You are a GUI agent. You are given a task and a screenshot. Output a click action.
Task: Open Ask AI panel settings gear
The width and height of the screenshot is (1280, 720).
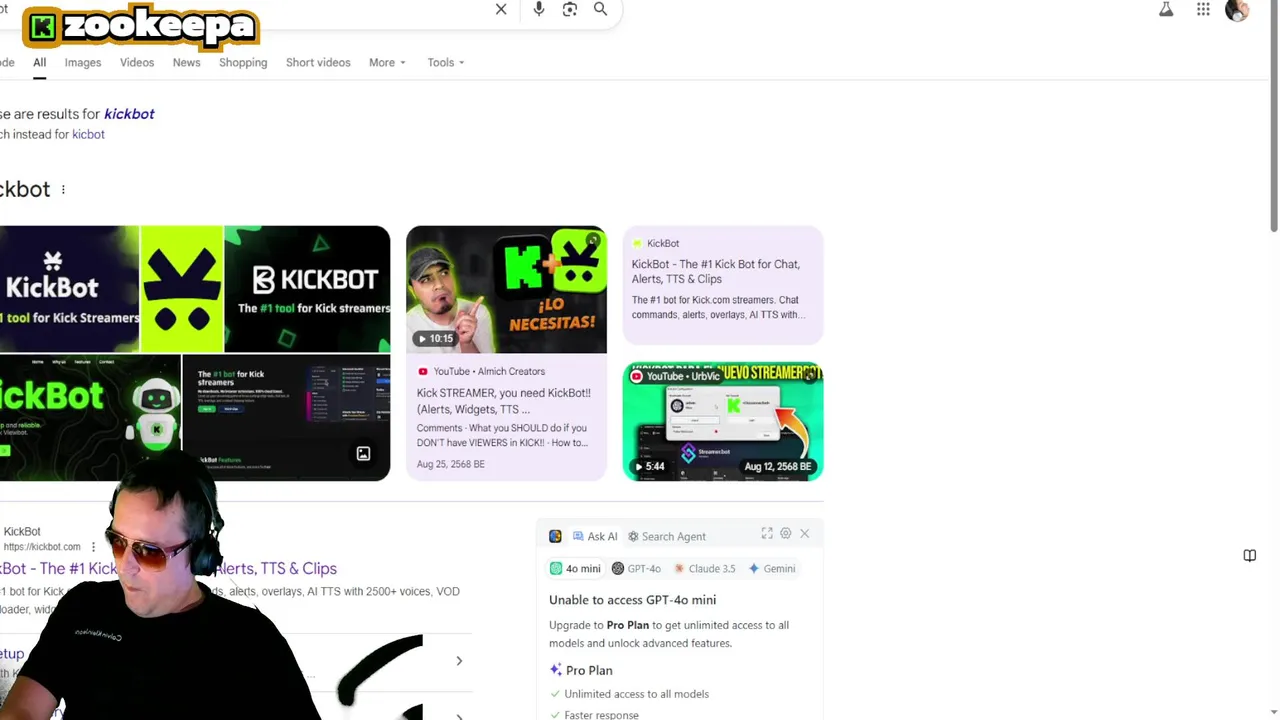tap(786, 534)
